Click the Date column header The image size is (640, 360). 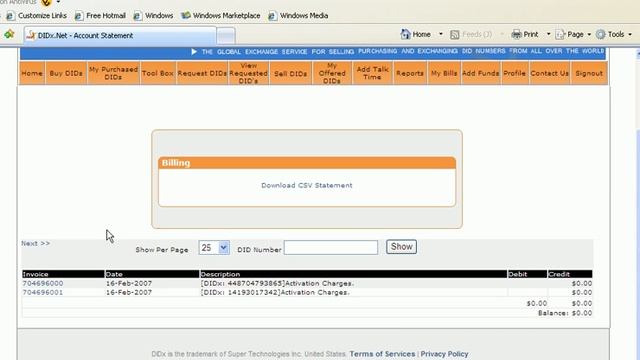(x=152, y=274)
